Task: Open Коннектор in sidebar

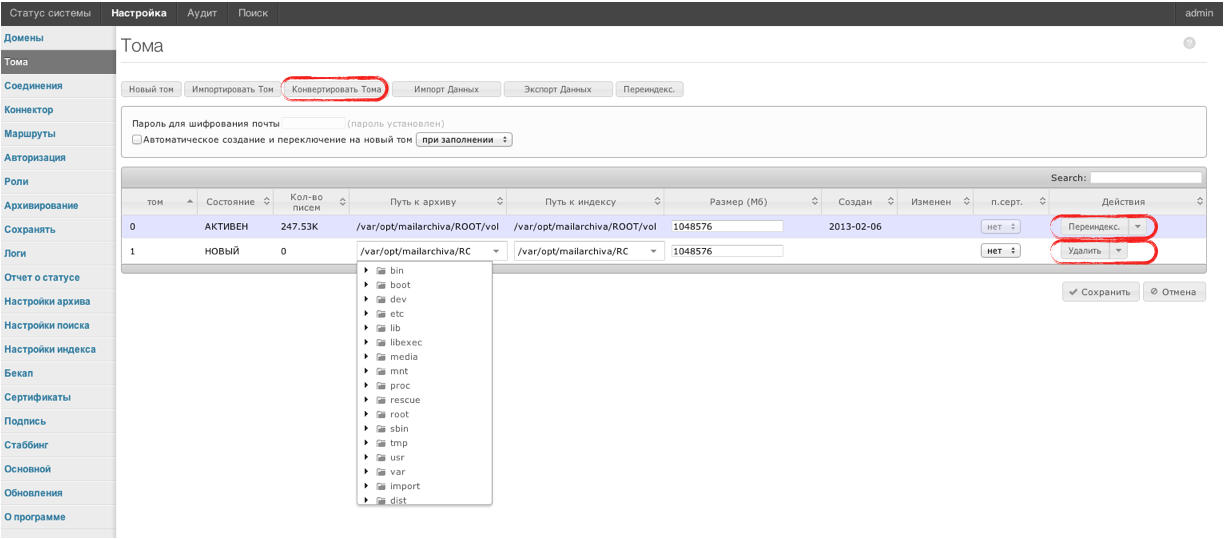Action: click(x=57, y=110)
